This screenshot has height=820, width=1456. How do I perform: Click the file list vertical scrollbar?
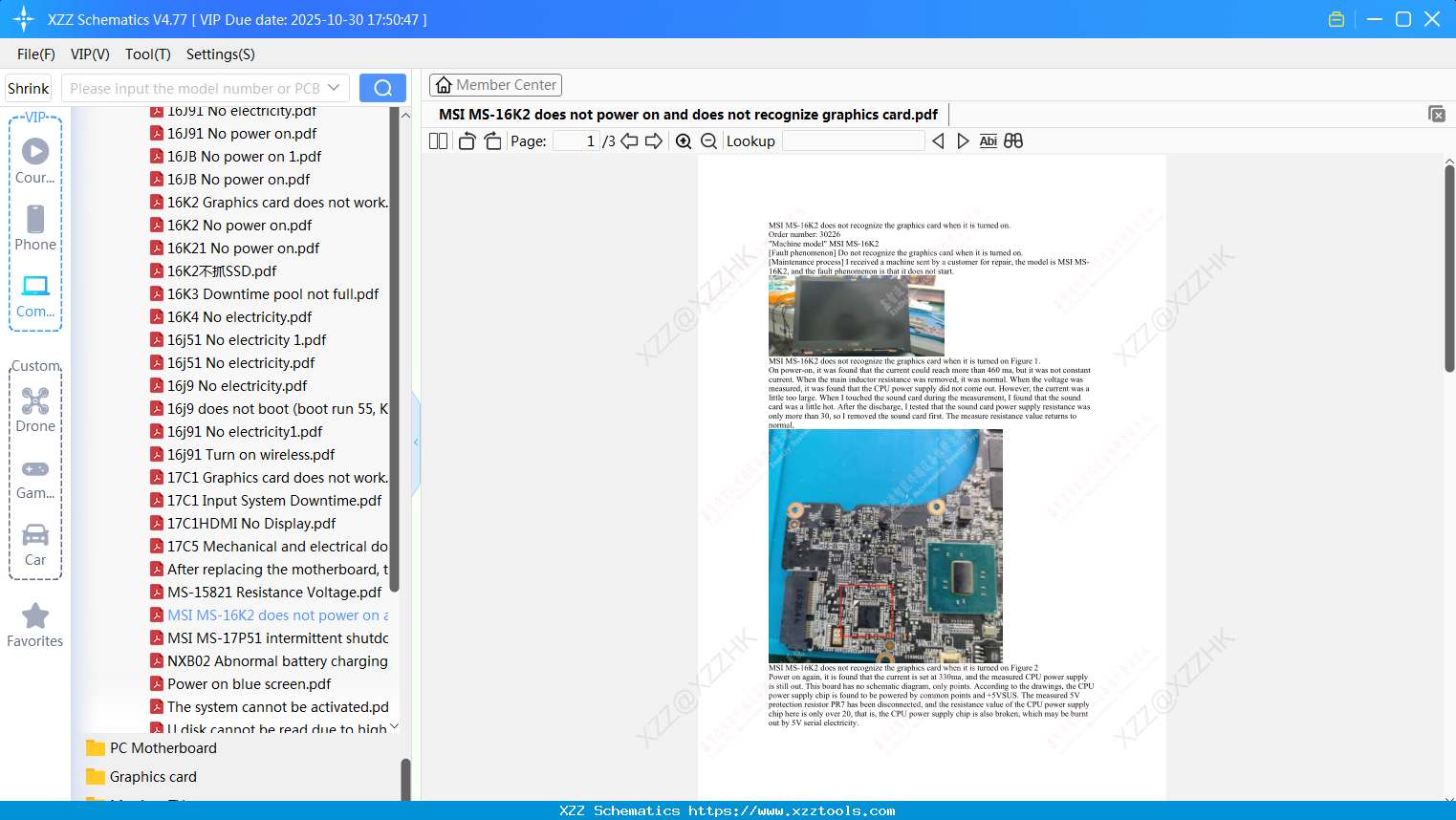(x=394, y=349)
